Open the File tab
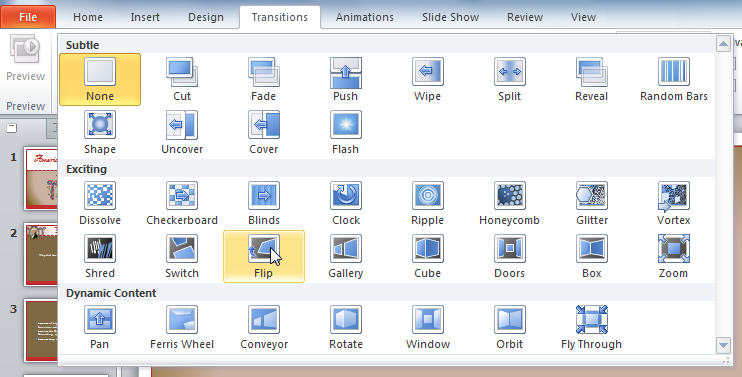742x377 pixels. [28, 17]
